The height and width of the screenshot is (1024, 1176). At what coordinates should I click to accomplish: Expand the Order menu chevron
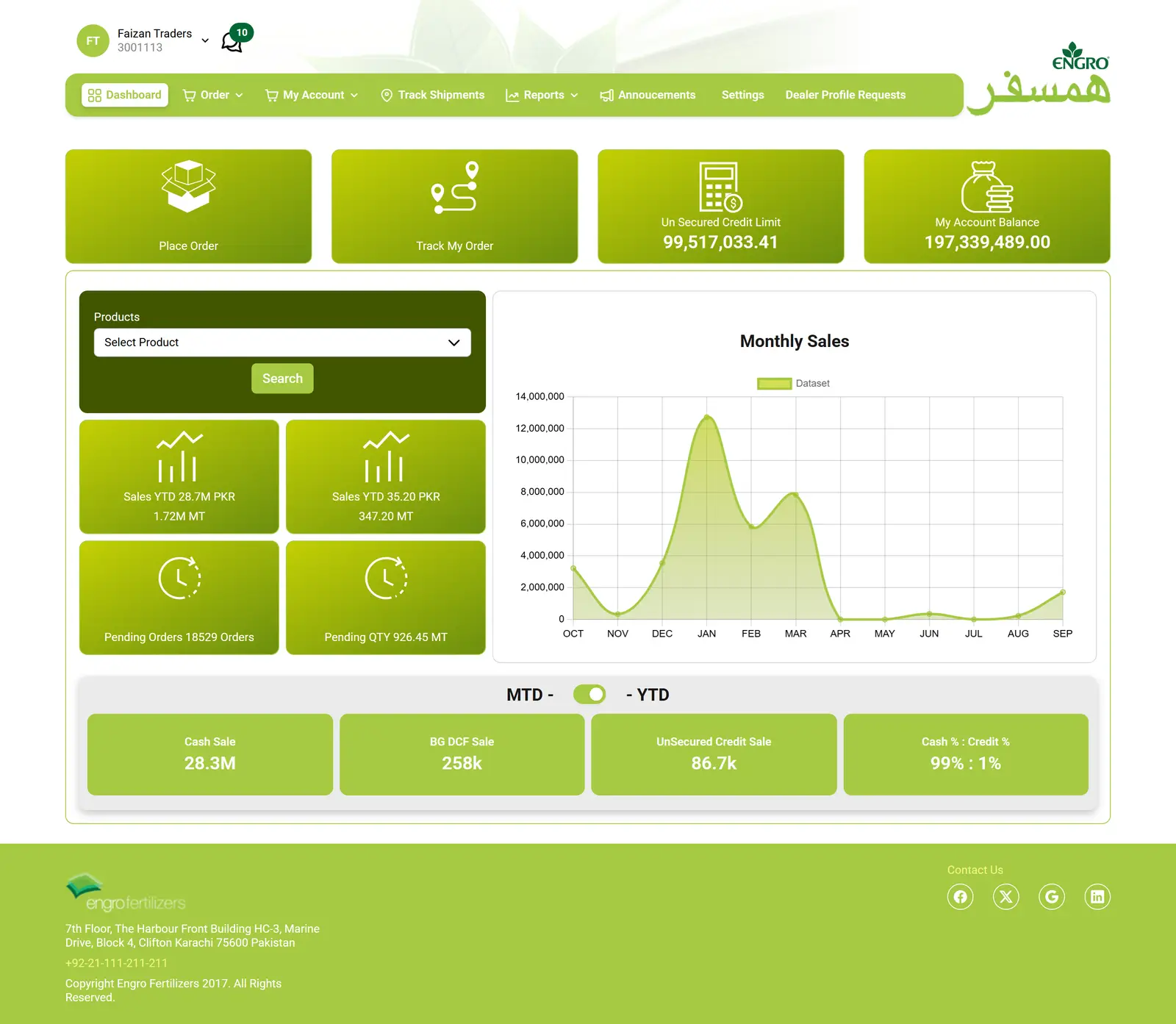click(239, 96)
